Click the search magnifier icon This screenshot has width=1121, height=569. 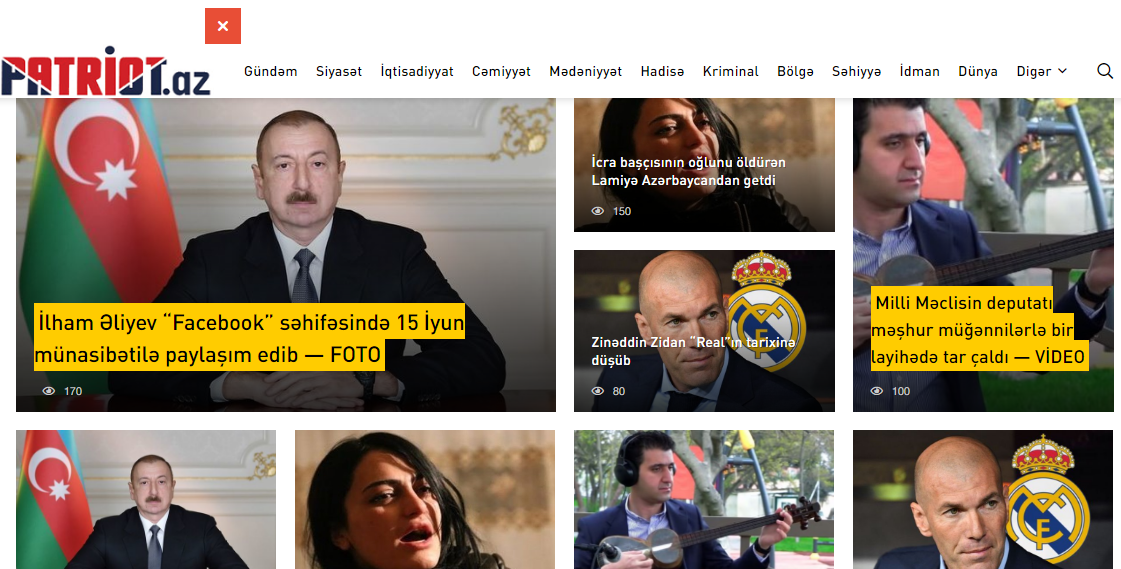(1104, 71)
